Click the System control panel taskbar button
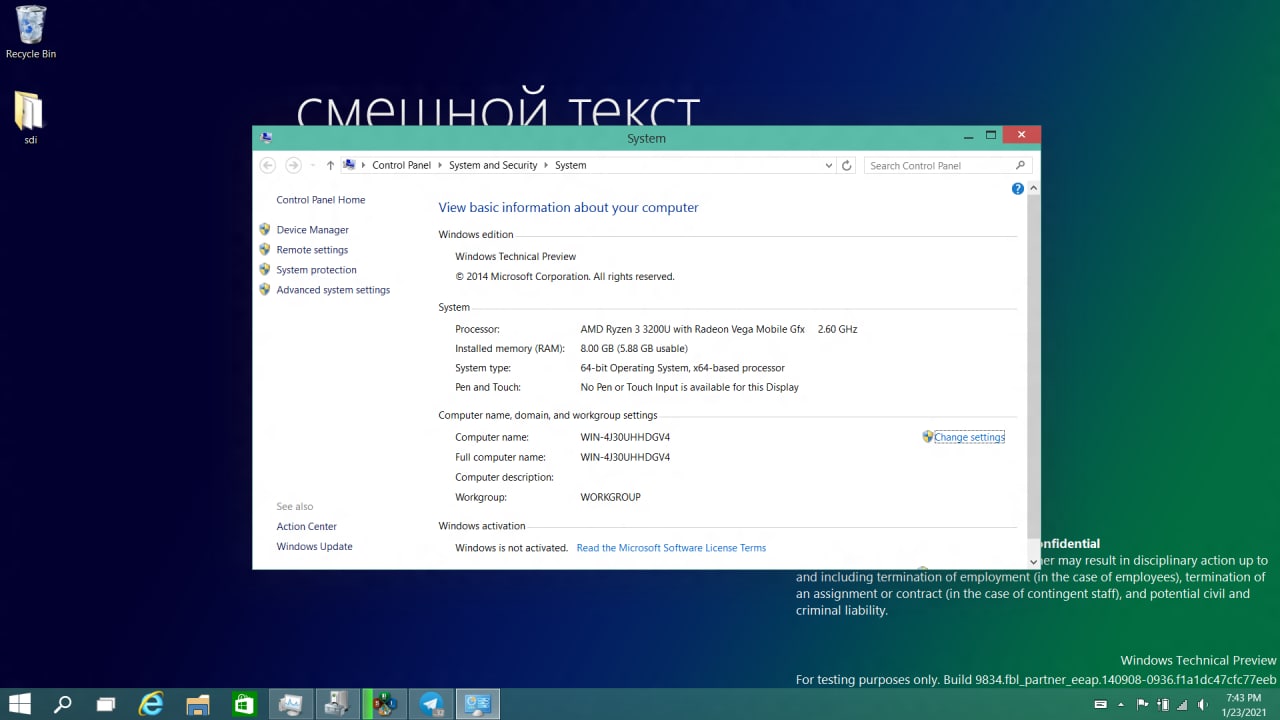The width and height of the screenshot is (1280, 720). click(x=478, y=704)
